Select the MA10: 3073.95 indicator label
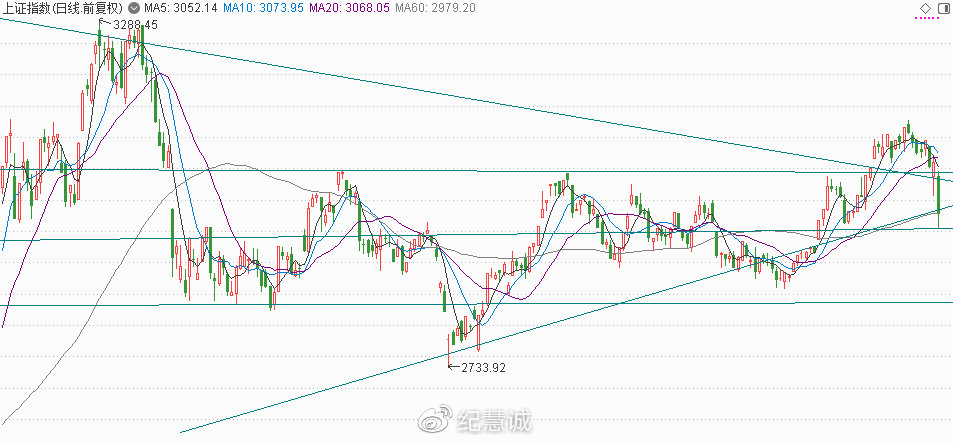Viewport: 953px width, 443px height. (x=263, y=8)
